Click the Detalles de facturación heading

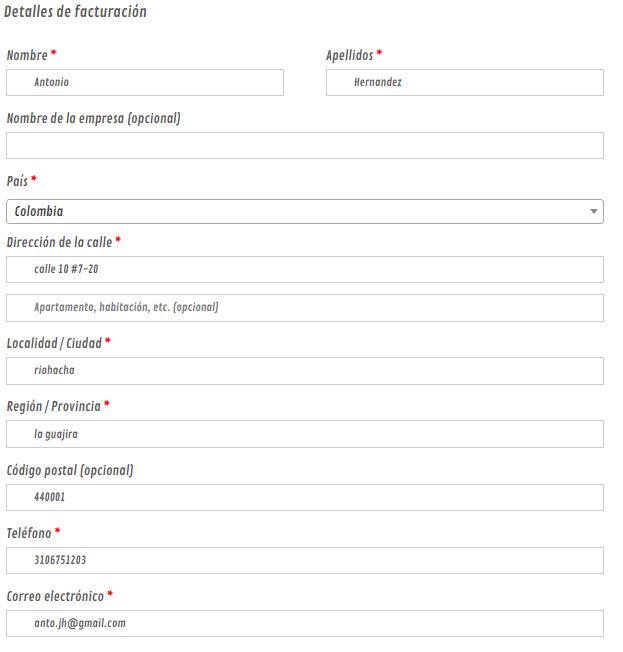[75, 12]
